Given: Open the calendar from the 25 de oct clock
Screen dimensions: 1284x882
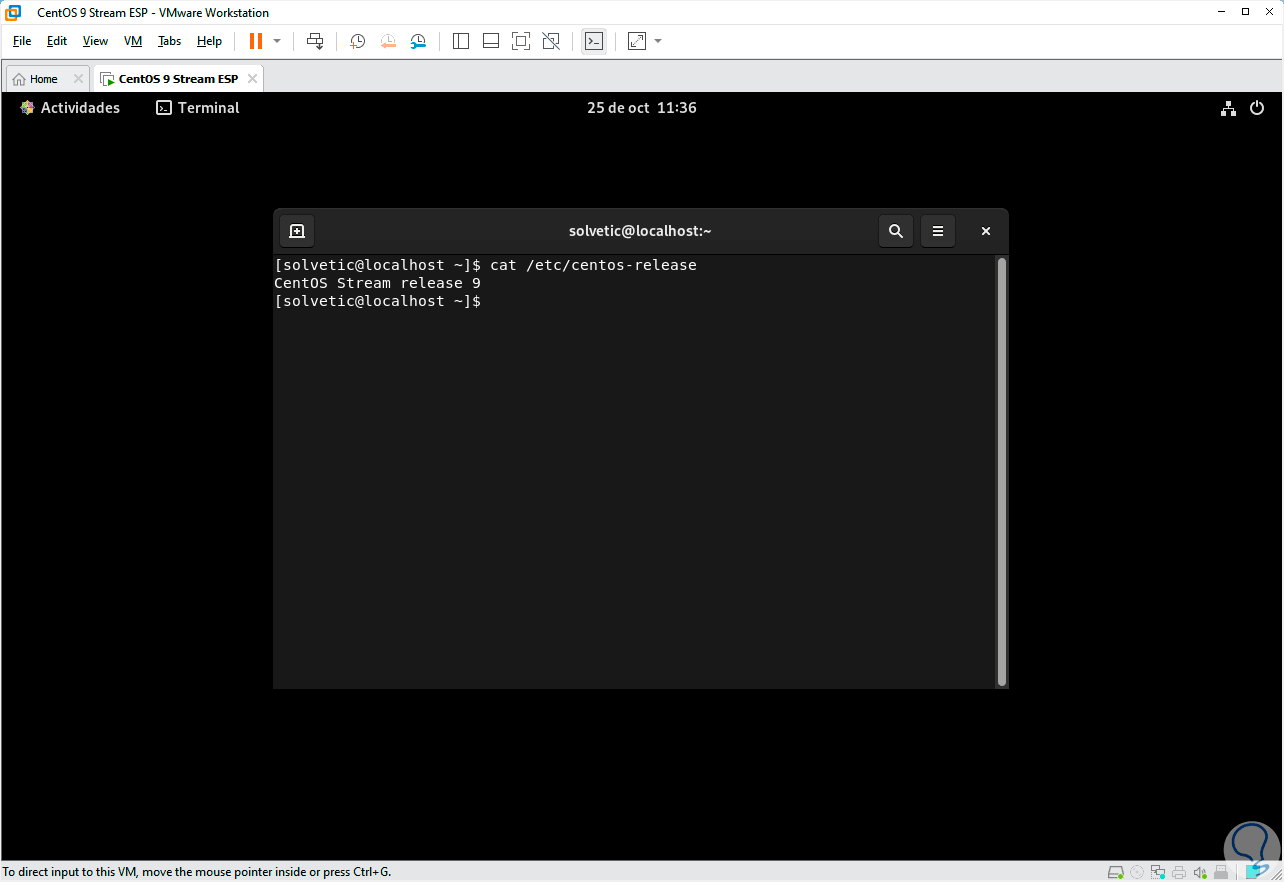Looking at the screenshot, I should point(642,108).
